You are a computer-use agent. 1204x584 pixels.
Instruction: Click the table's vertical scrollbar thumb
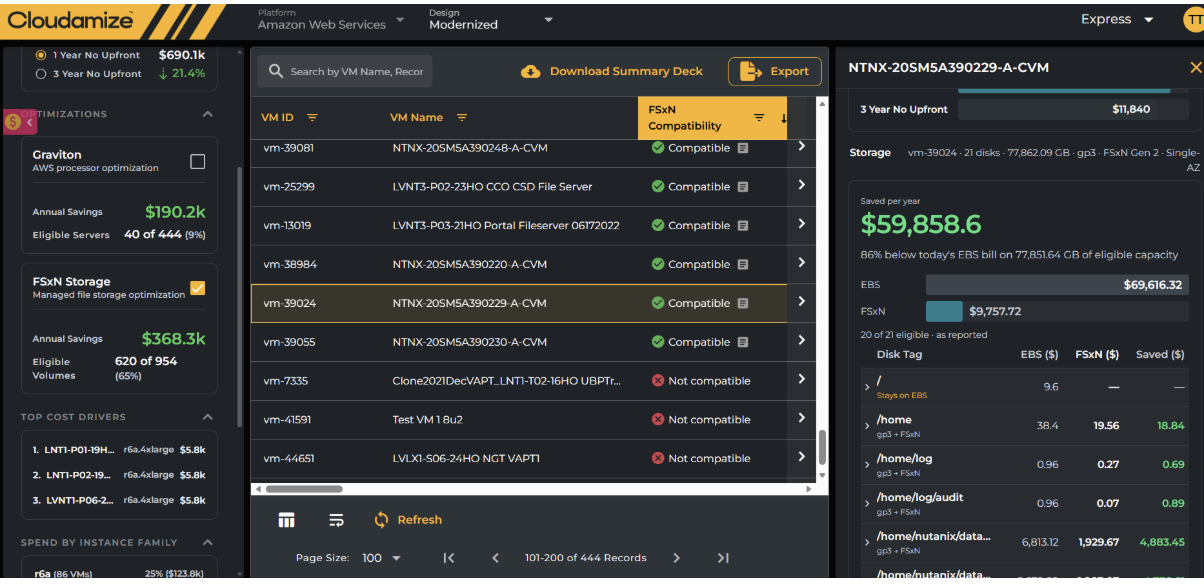point(823,445)
